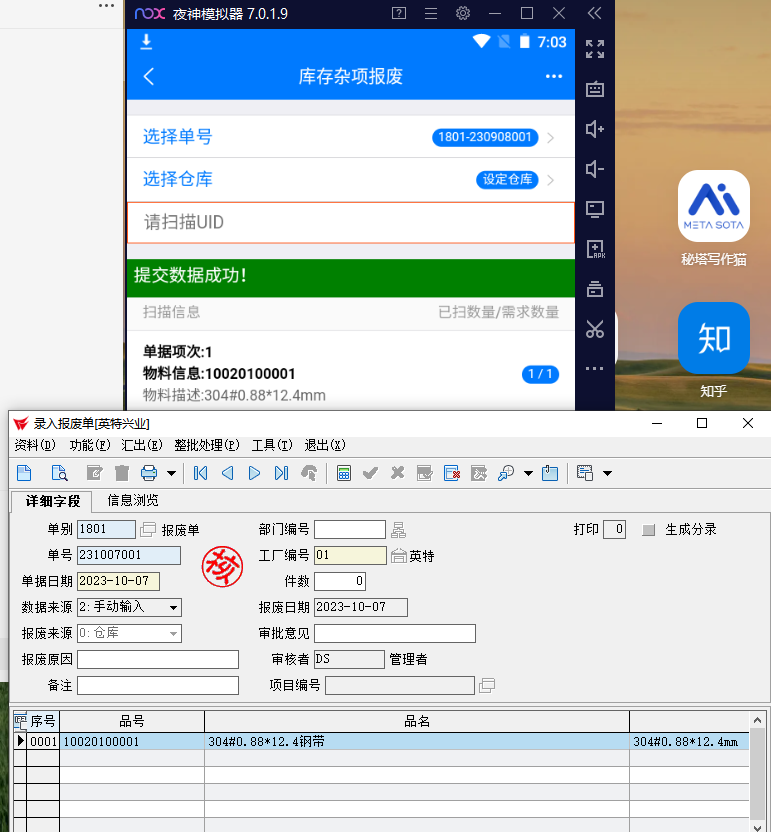Screen dimensions: 771x832
Task: Tap the back arrow in 库存杂项报废 header
Action: [150, 77]
